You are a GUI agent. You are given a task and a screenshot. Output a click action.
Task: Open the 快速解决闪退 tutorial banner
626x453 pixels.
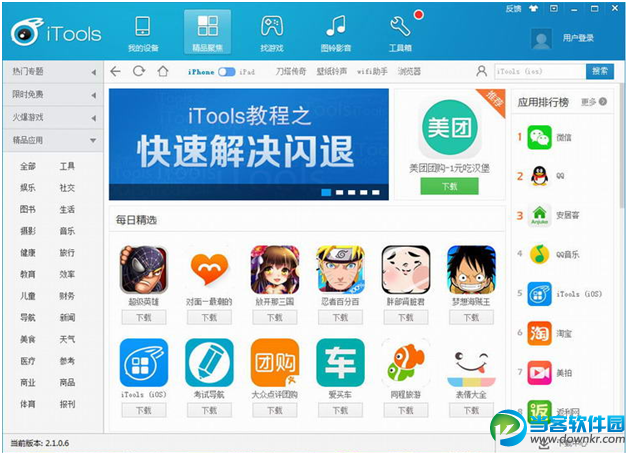(249, 144)
